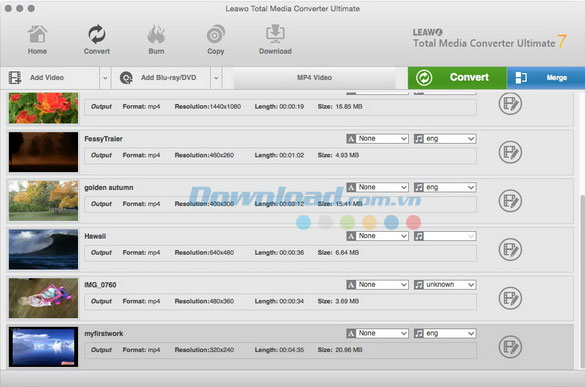Screen dimensions: 585x387
Task: Open the golden autumn audio eng dropdown
Action: [x=450, y=187]
